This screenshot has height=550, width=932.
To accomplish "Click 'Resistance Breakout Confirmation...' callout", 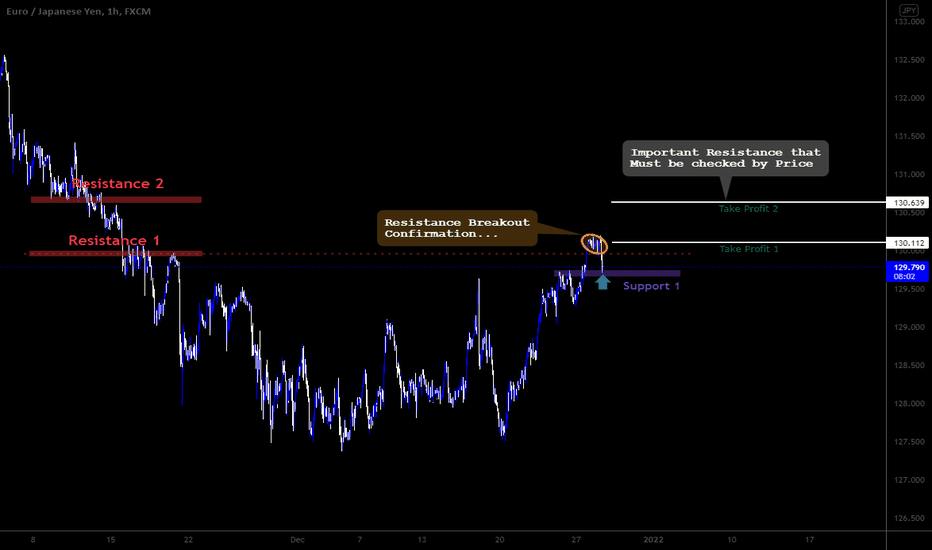I will (457, 228).
